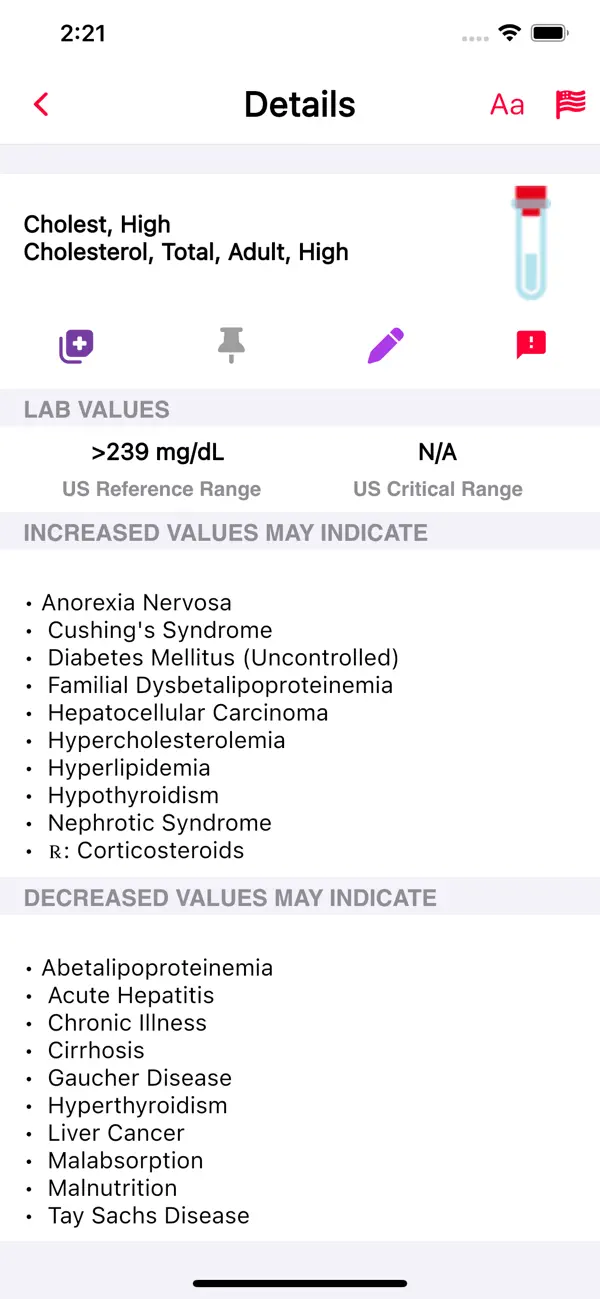Image resolution: width=600 pixels, height=1299 pixels.
Task: Open the edit note pencil icon
Action: tap(385, 345)
